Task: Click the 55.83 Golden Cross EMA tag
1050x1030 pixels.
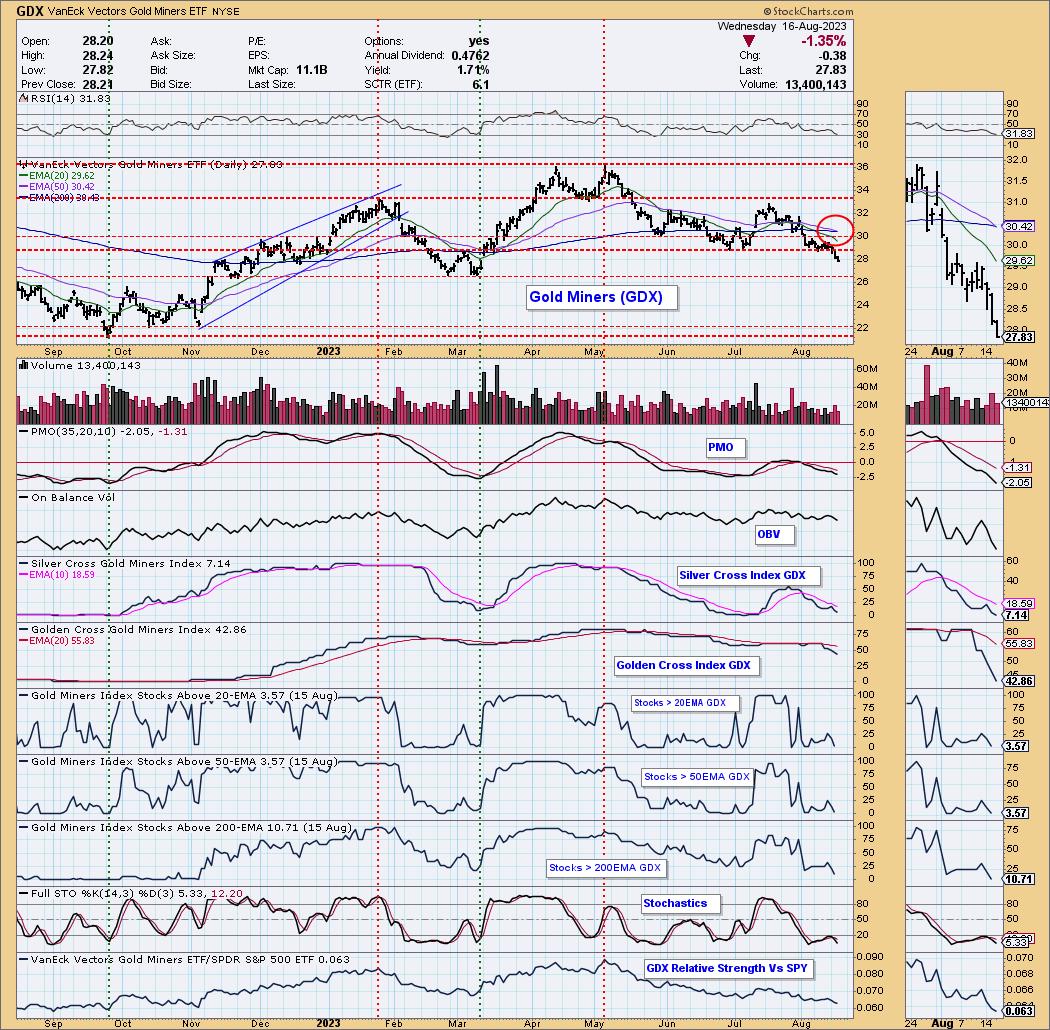Action: [x=1019, y=644]
